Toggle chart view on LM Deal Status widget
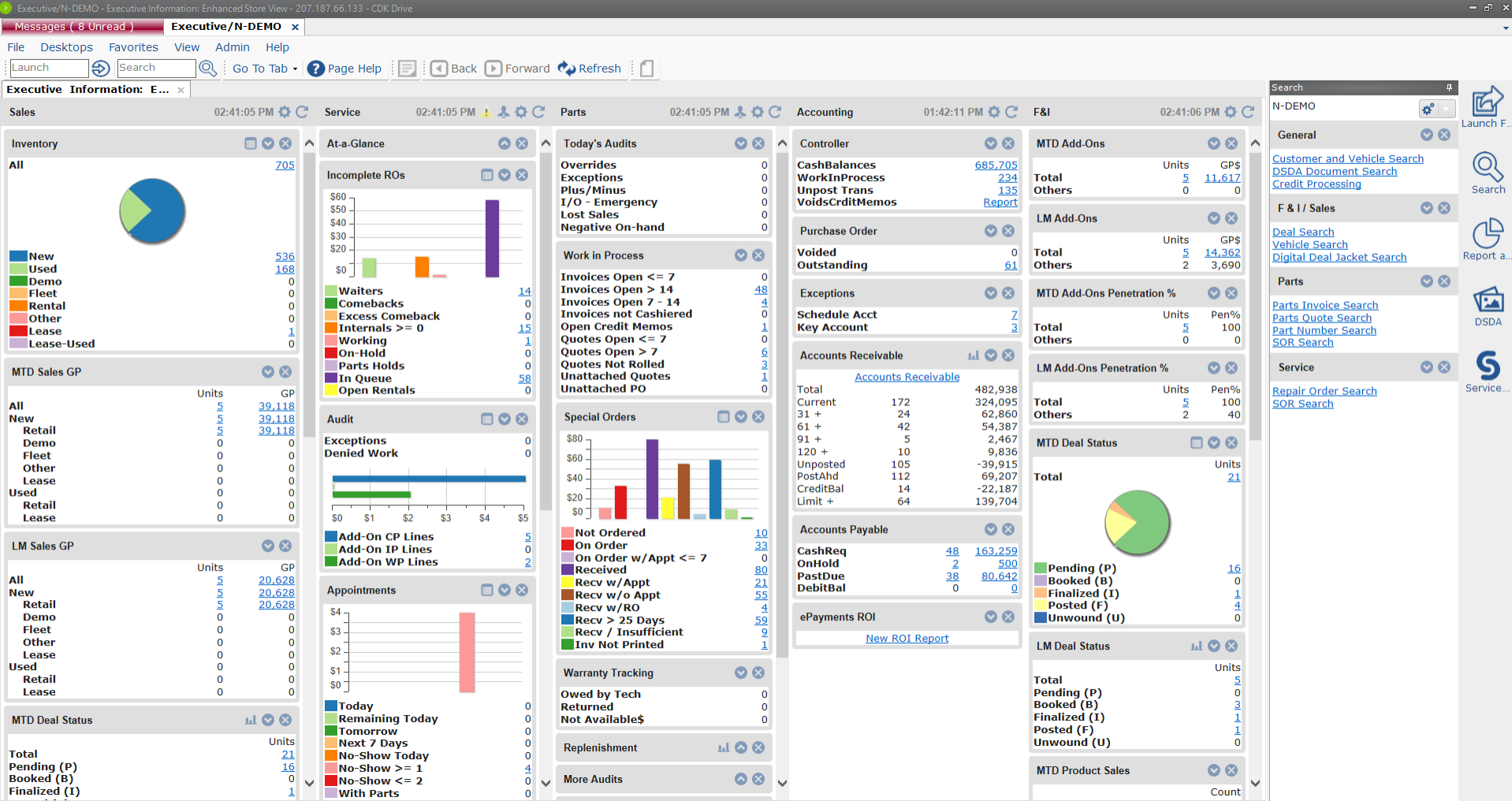Screen dimensions: 1512x801 tap(1197, 646)
